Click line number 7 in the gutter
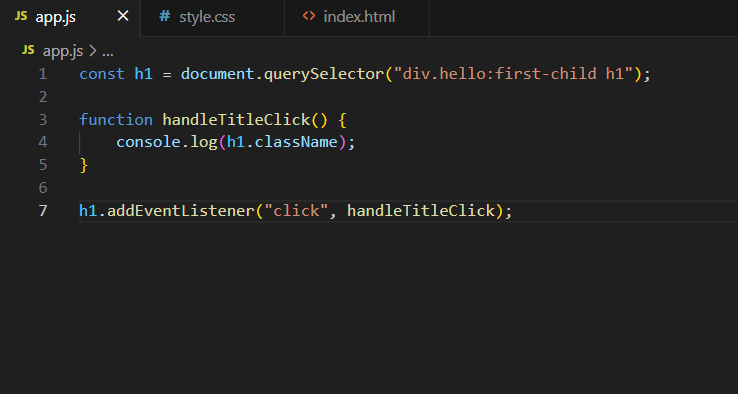The height and width of the screenshot is (394, 738). [x=43, y=210]
